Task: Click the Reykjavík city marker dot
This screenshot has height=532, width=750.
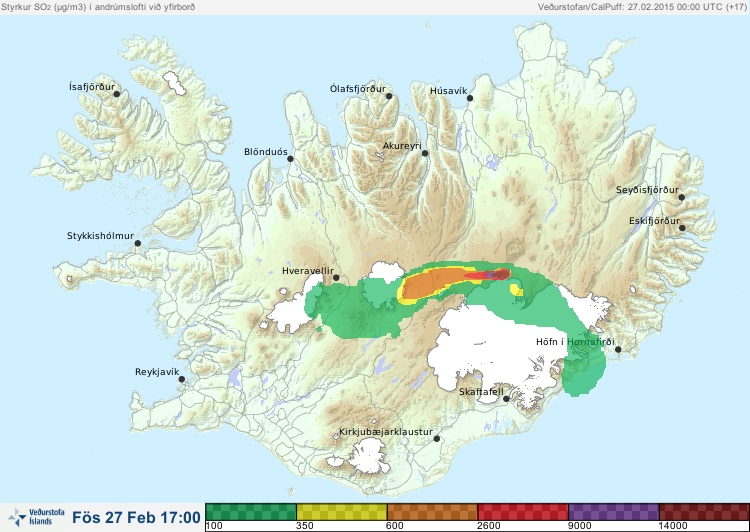Action: pyautogui.click(x=182, y=379)
